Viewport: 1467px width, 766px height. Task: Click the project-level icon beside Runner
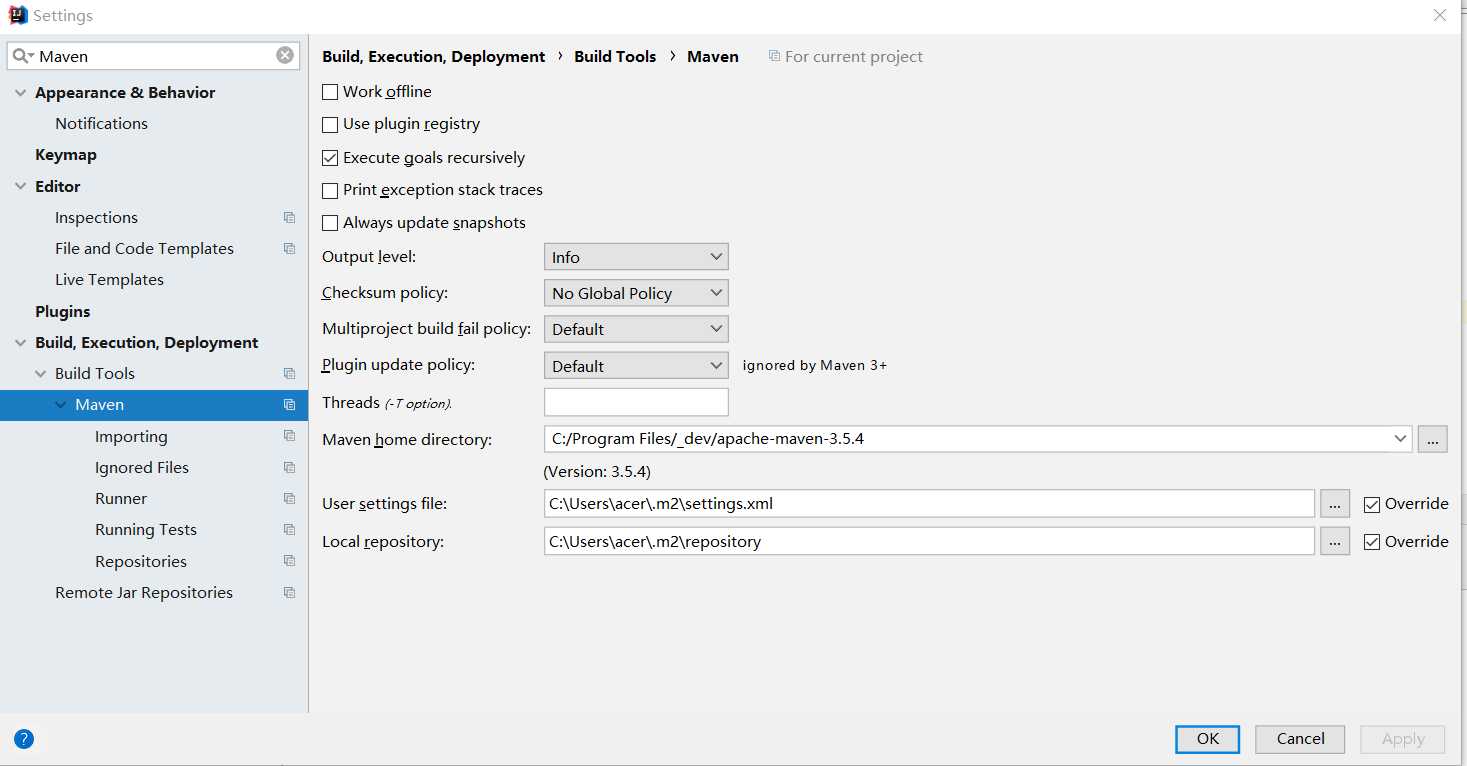pos(289,499)
